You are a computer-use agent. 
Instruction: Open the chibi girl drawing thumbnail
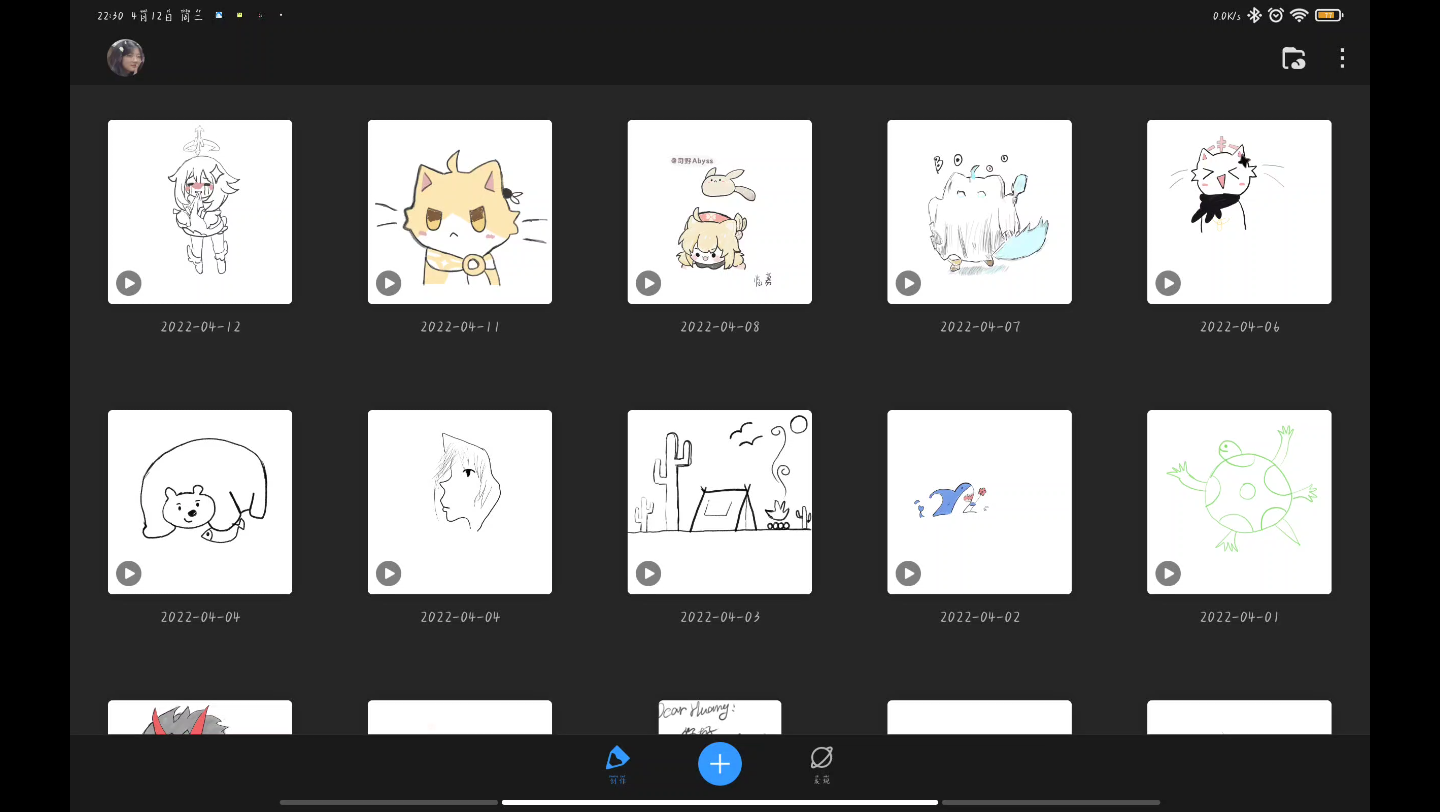pyautogui.click(x=200, y=212)
